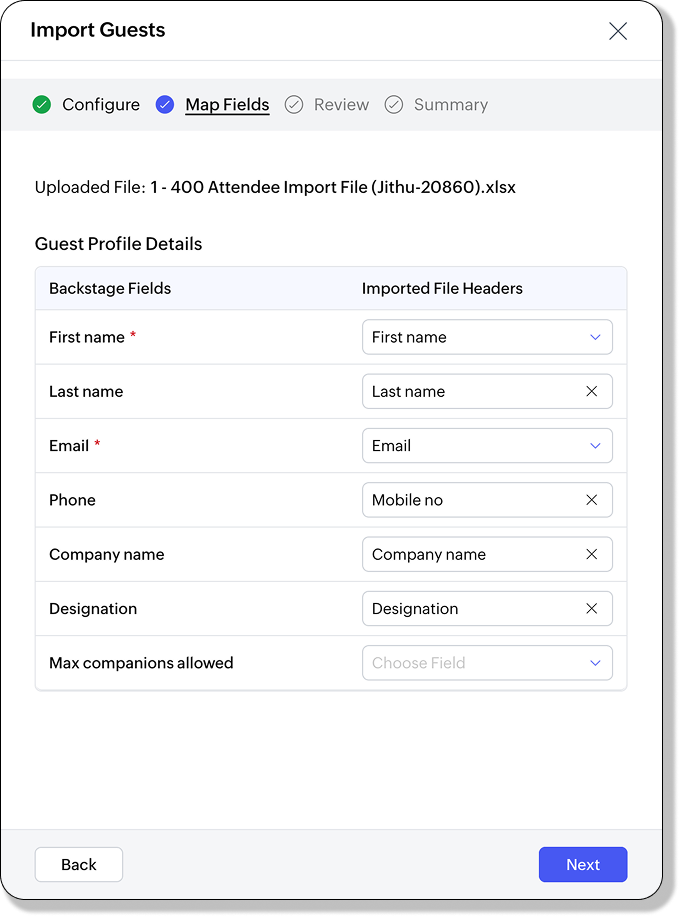This screenshot has height=916, width=679.
Task: Open the Email header dropdown arrow
Action: tap(595, 446)
